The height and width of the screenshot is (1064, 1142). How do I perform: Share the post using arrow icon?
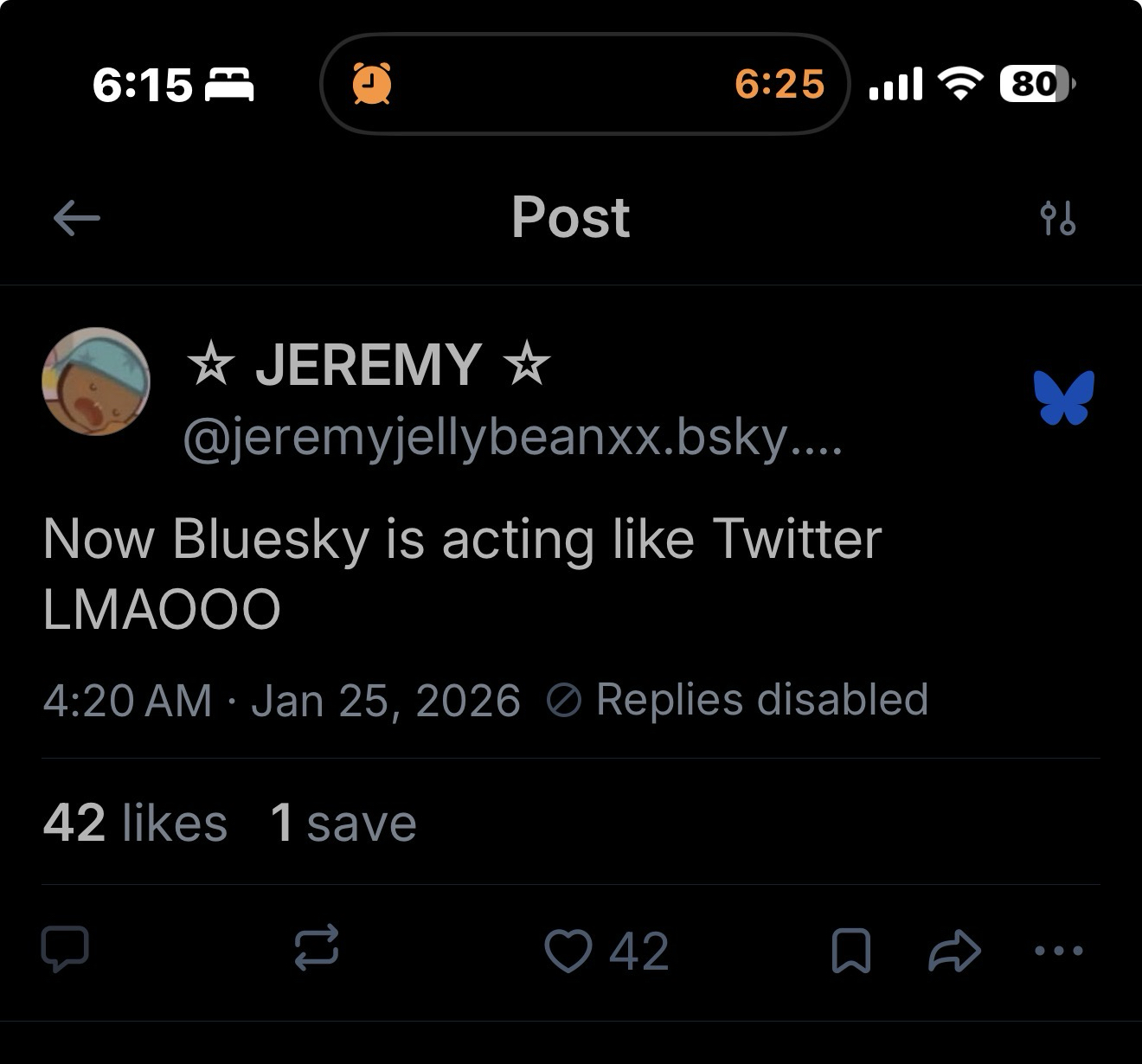(954, 951)
